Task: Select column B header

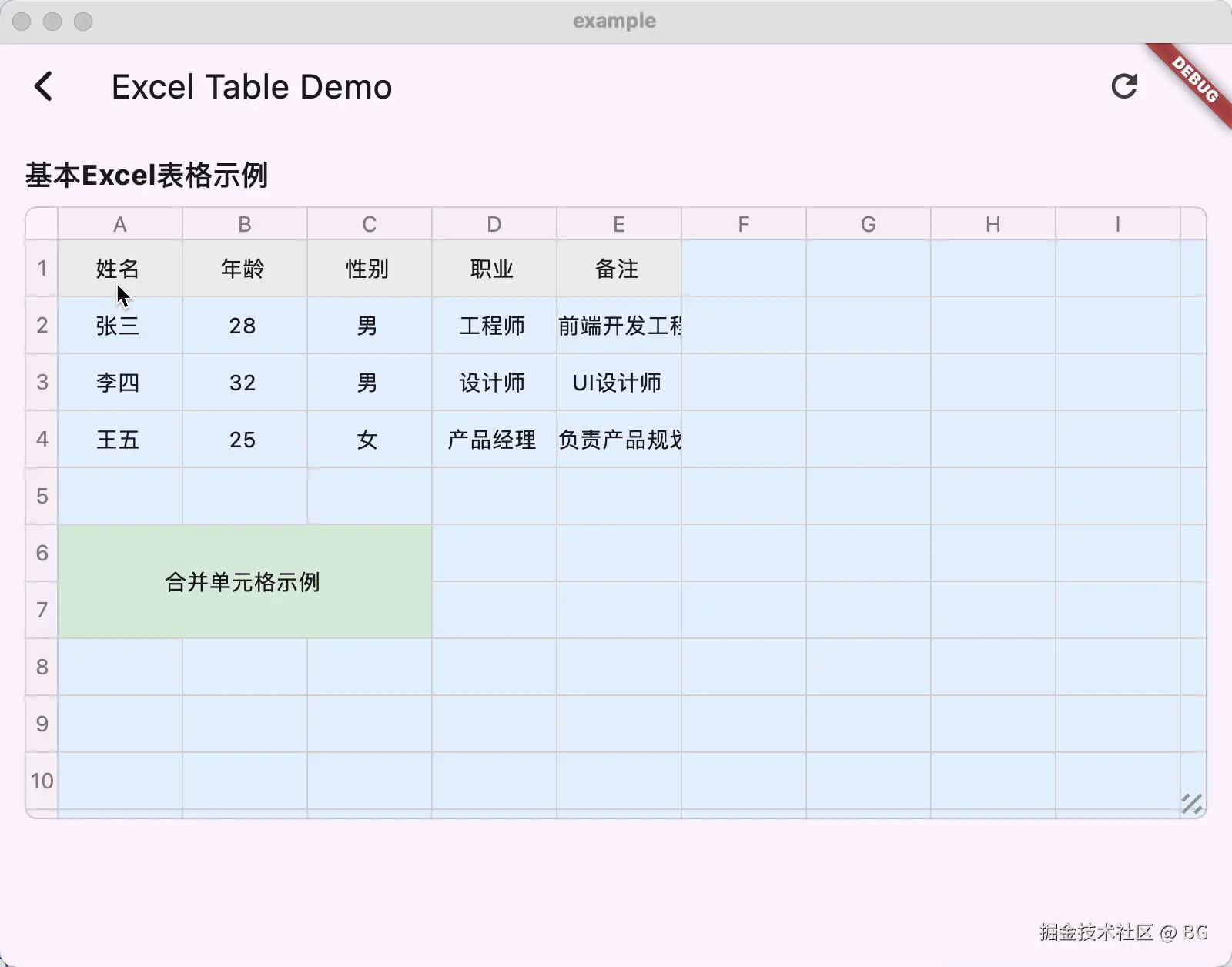Action: click(x=245, y=224)
